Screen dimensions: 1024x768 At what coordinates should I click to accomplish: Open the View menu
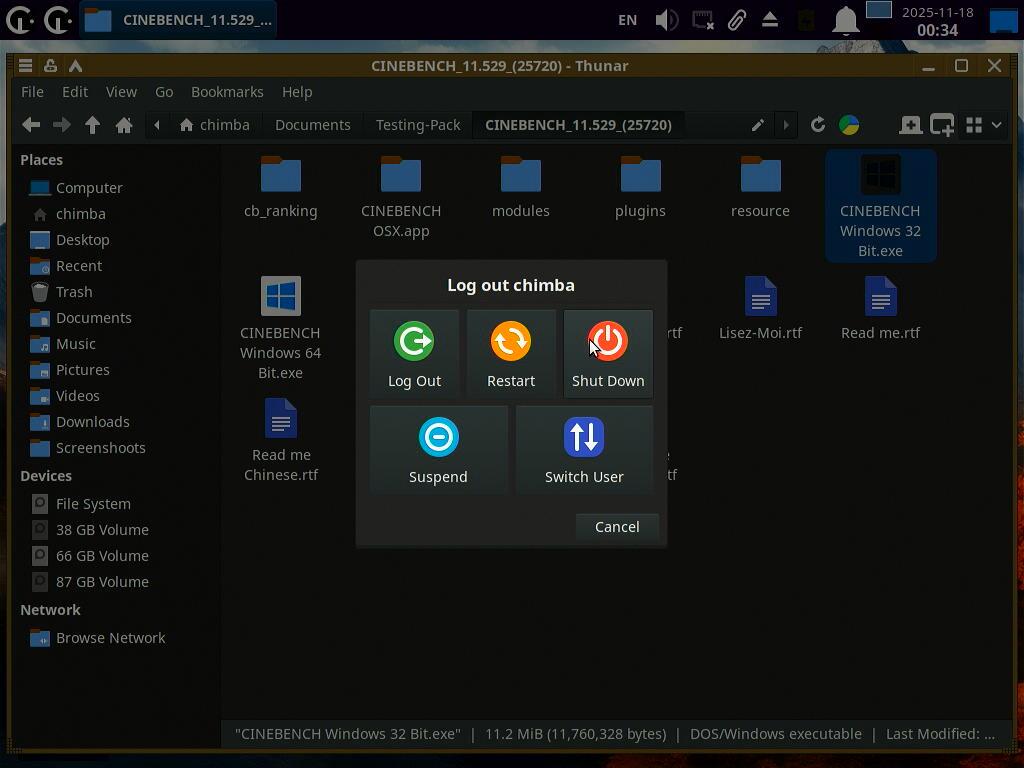[121, 92]
